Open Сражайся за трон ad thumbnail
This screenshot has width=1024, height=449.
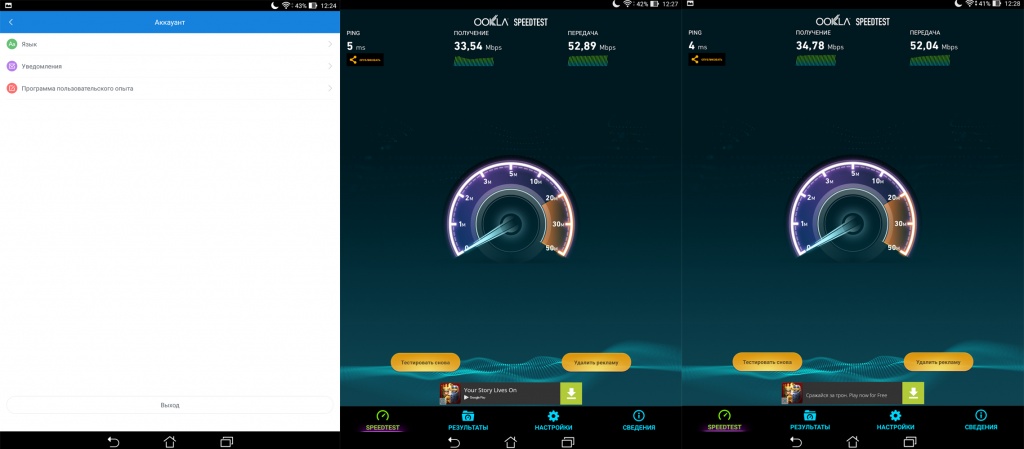(792, 394)
